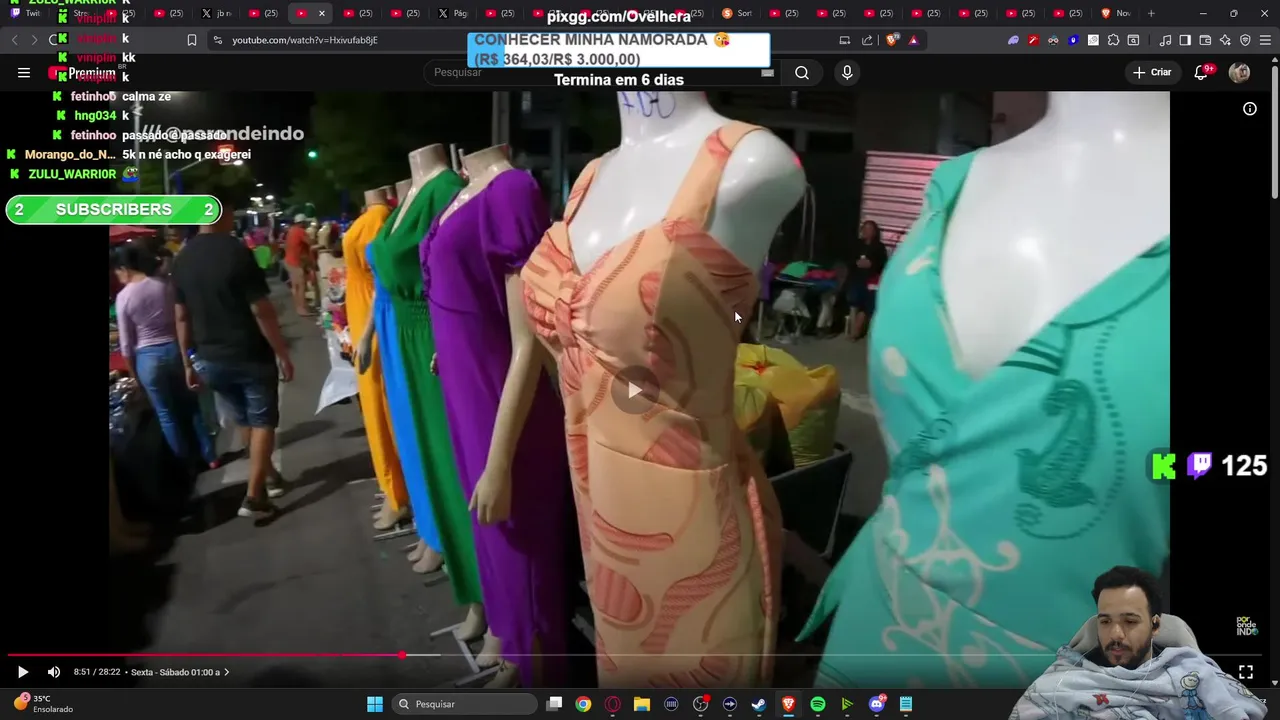
Task: View site information icon beside URL
Action: click(217, 40)
